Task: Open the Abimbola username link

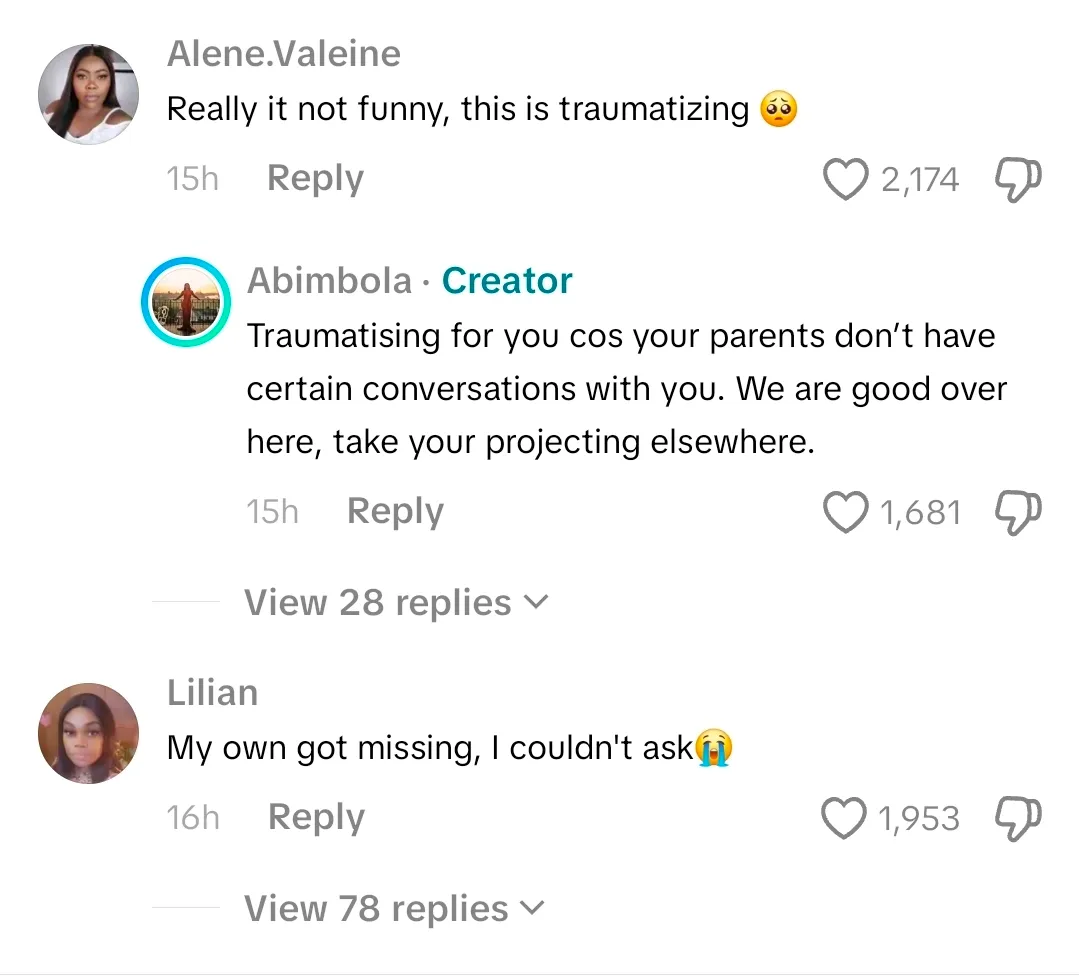Action: [329, 281]
